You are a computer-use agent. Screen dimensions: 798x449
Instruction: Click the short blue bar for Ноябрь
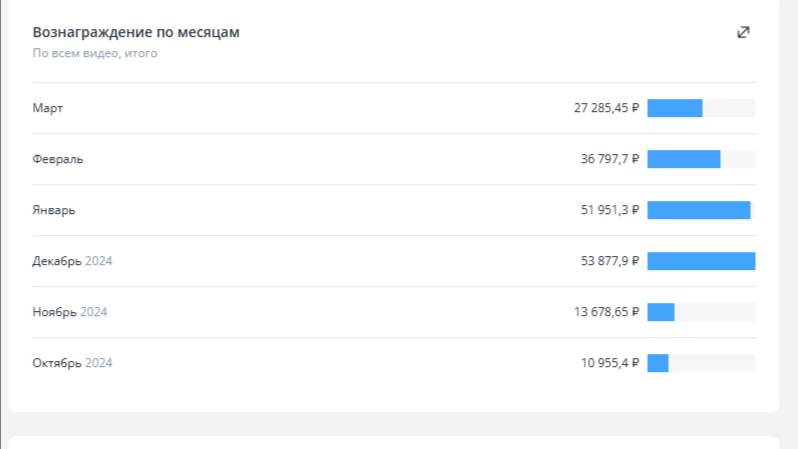point(661,312)
